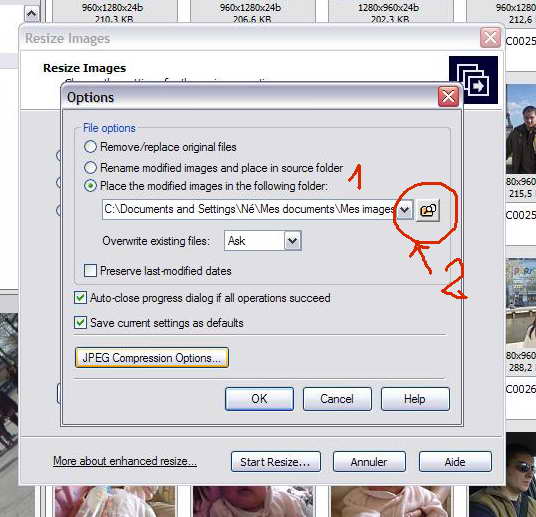Close the Resize Images window

pos(490,38)
